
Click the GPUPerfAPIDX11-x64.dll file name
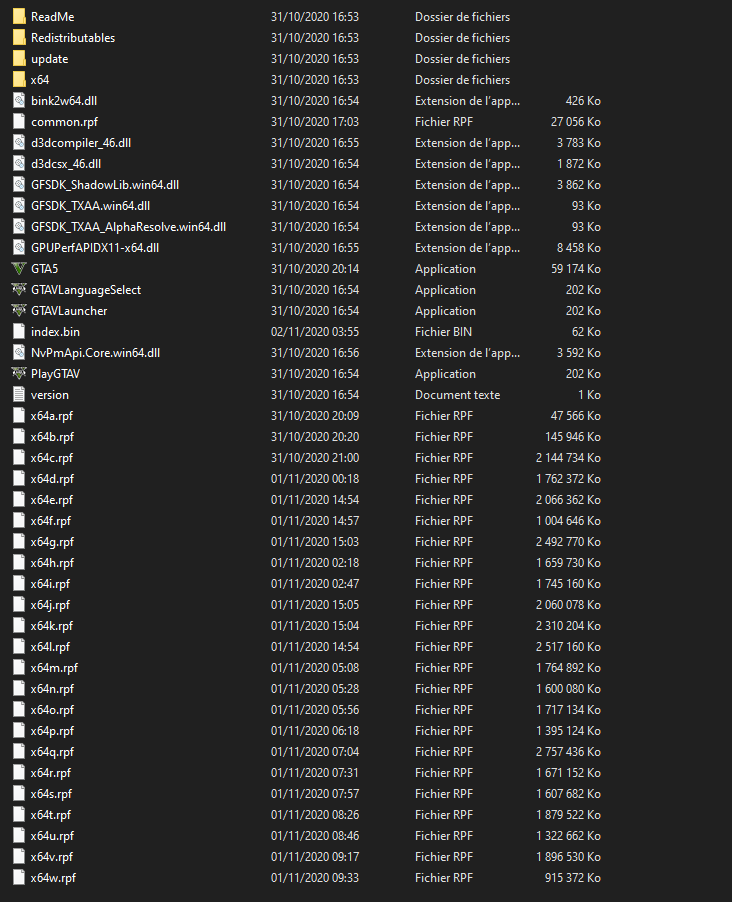point(95,247)
